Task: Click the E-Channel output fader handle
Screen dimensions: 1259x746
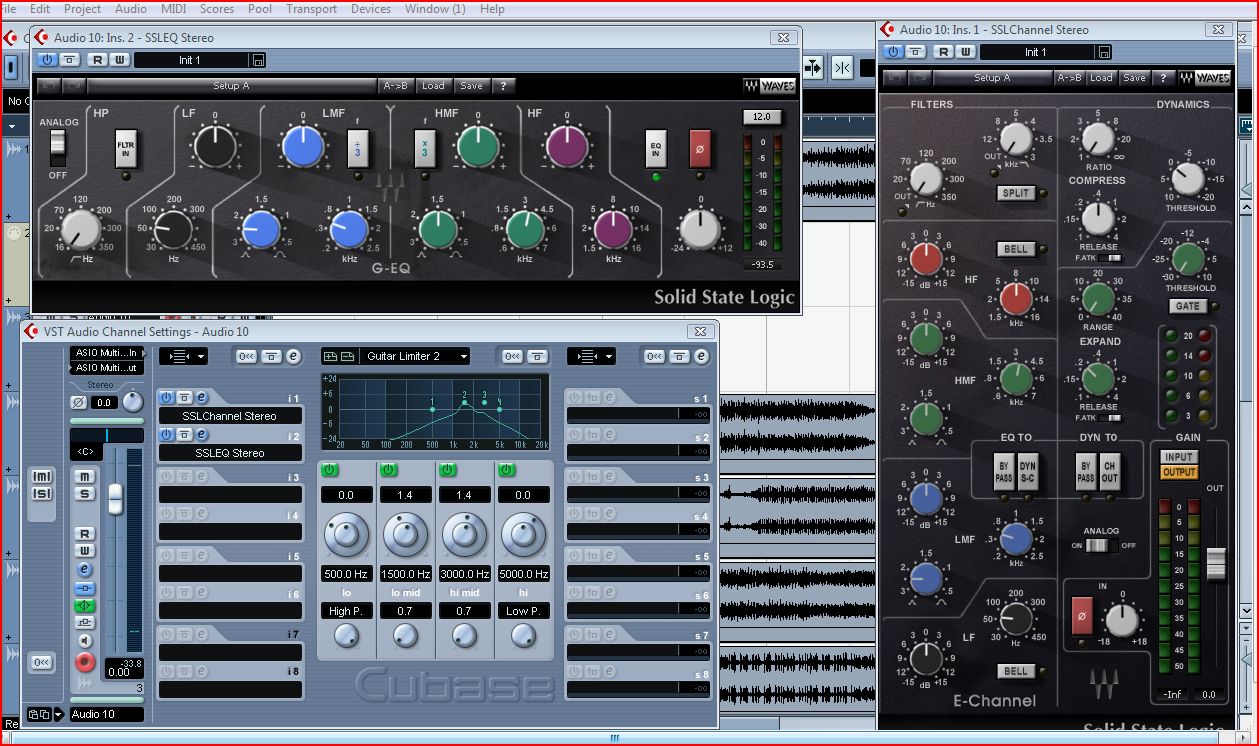Action: (1215, 562)
